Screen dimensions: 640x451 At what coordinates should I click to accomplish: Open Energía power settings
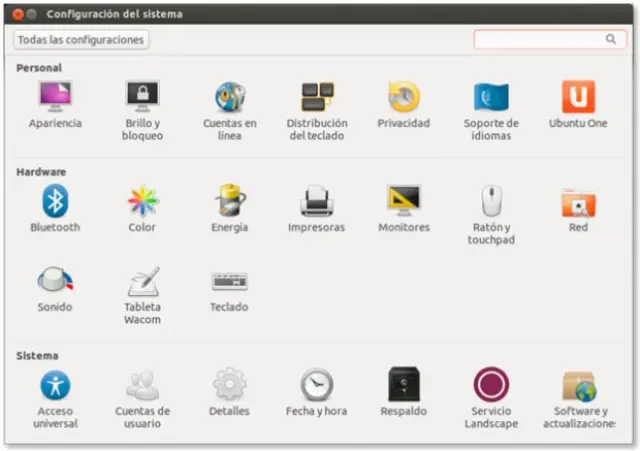tap(230, 201)
